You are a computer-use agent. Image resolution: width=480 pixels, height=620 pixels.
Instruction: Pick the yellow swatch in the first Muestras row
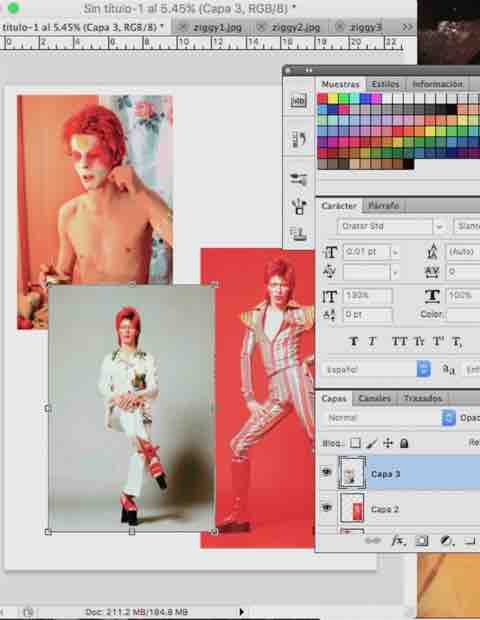tap(333, 98)
